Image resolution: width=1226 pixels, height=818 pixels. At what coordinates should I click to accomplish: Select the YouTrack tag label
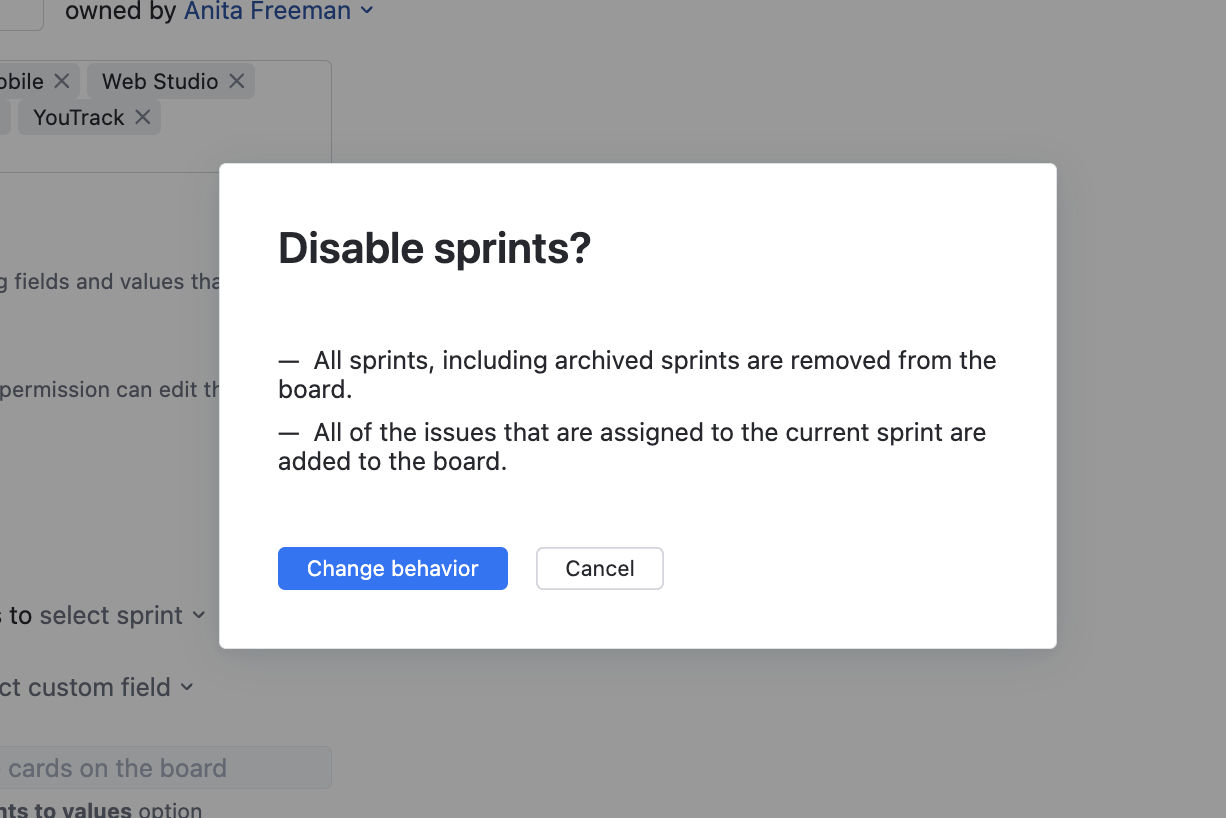pos(76,117)
